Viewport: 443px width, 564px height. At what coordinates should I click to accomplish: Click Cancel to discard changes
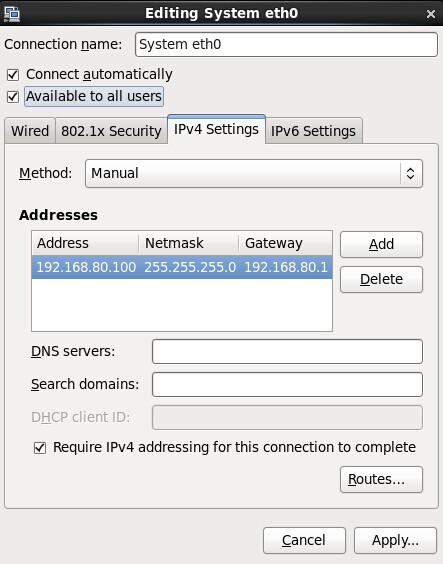click(304, 540)
